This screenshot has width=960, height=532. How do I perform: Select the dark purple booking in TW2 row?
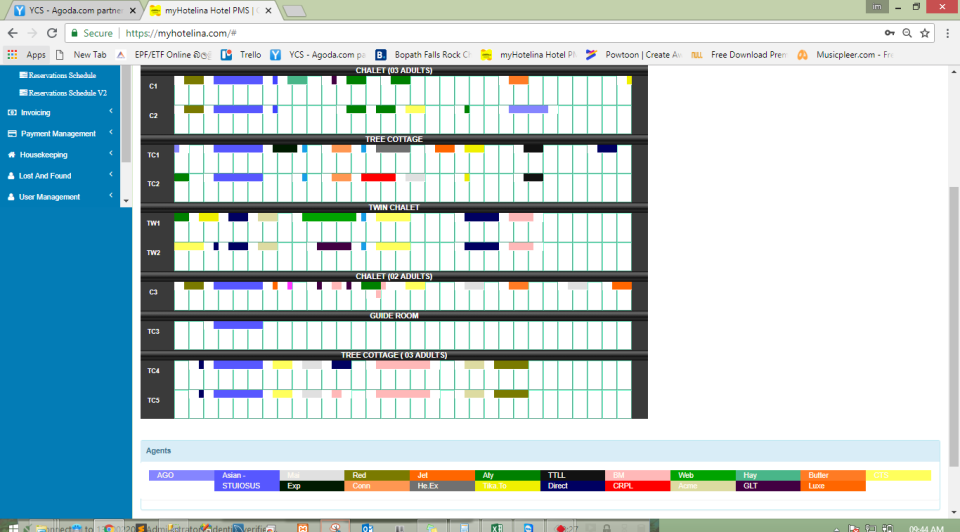[334, 247]
